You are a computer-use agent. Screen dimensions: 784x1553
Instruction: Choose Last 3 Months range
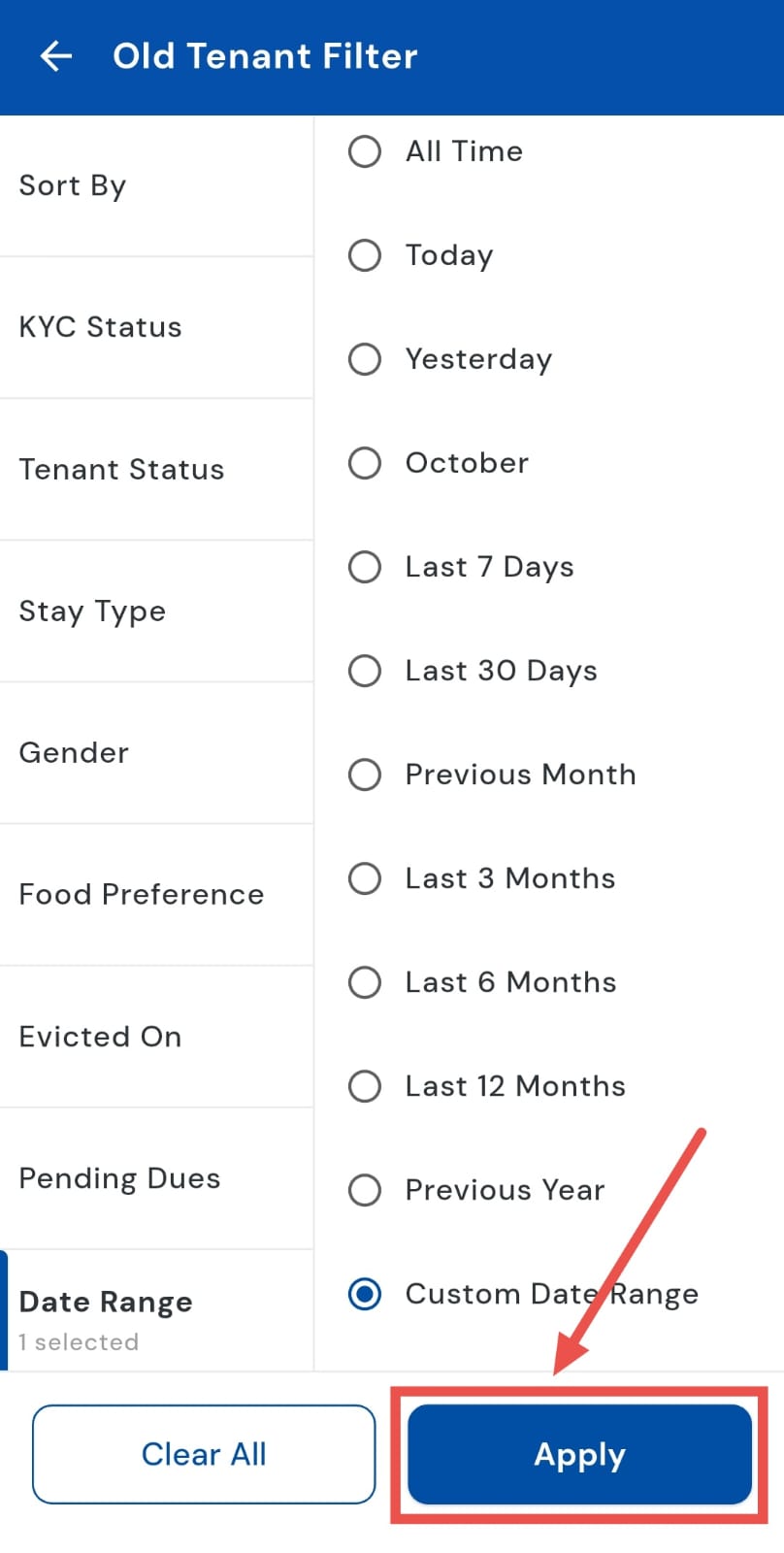tap(365, 878)
